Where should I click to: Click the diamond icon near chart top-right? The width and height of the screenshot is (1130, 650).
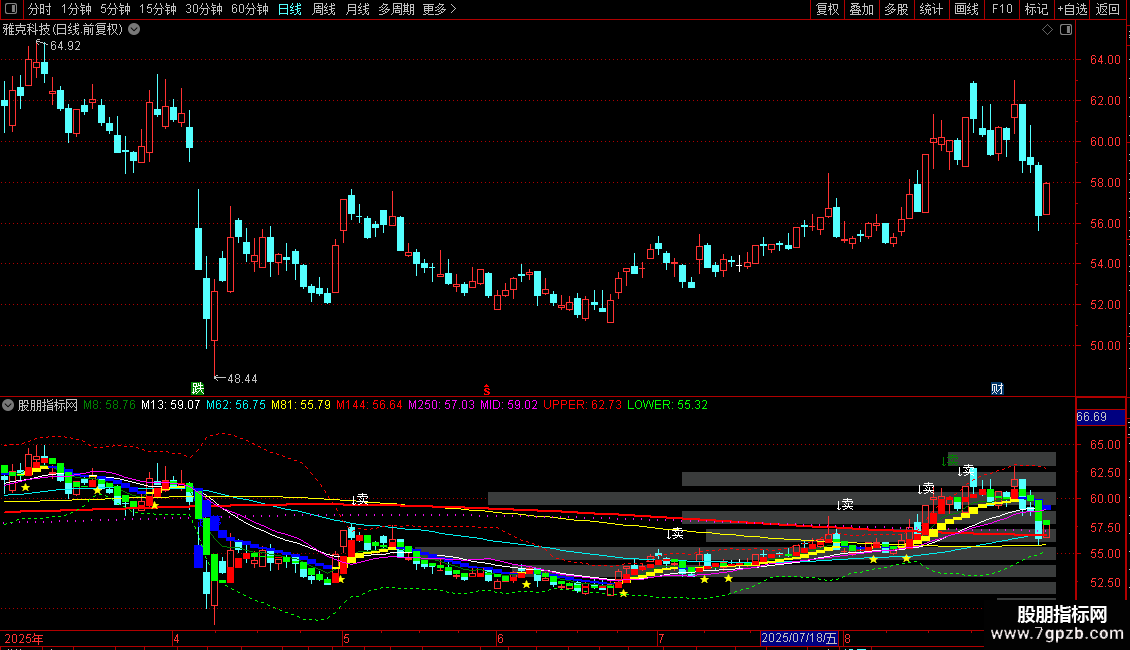click(x=1047, y=30)
